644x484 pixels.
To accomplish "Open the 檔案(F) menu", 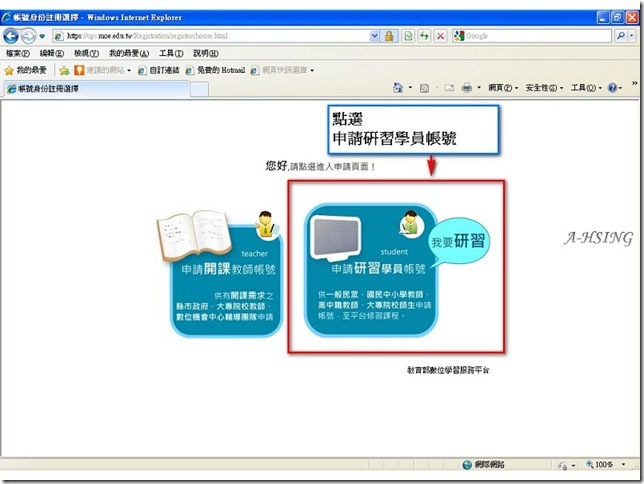I will click(18, 53).
